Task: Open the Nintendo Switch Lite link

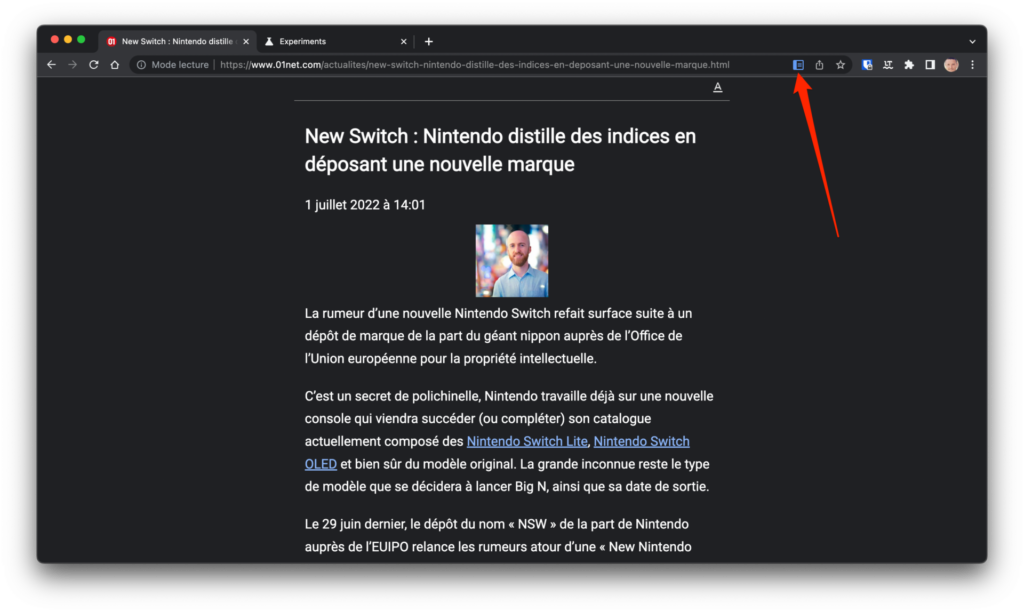Action: pos(527,442)
